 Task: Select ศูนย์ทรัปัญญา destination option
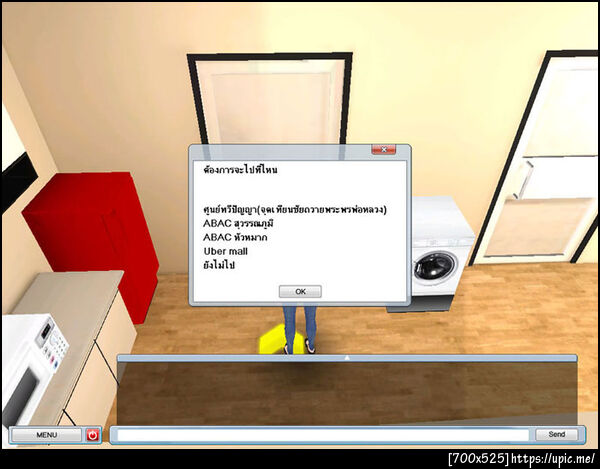click(x=295, y=210)
